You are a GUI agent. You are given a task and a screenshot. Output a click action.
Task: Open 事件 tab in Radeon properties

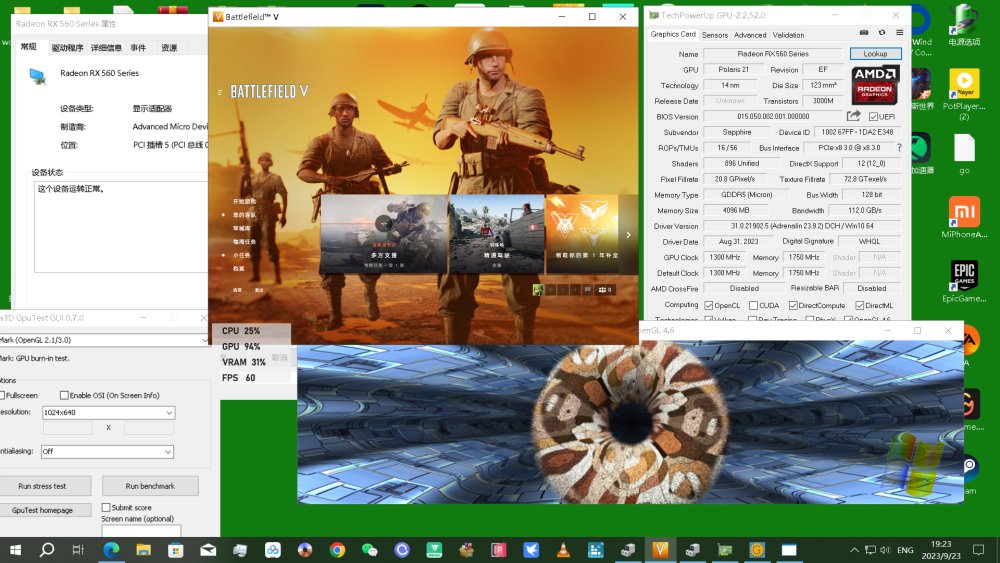coord(138,48)
